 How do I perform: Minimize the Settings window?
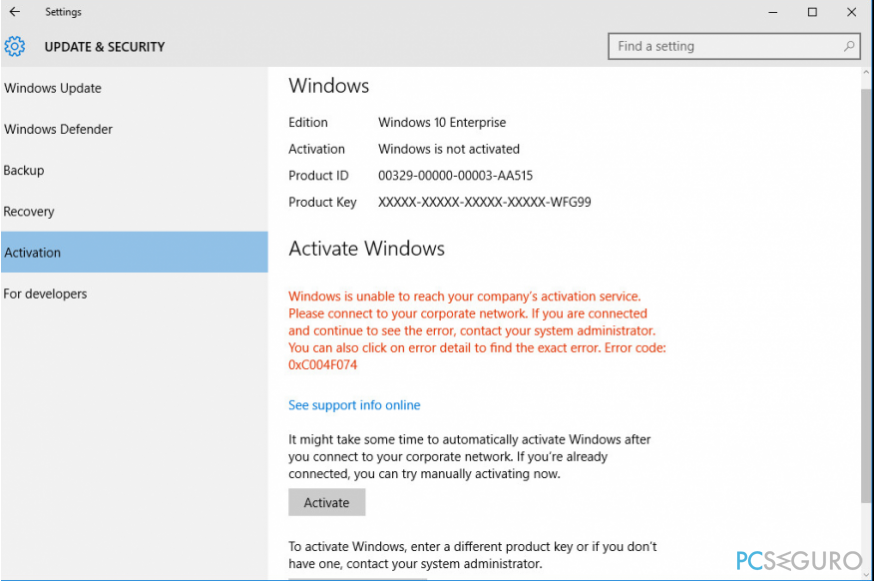click(x=773, y=12)
